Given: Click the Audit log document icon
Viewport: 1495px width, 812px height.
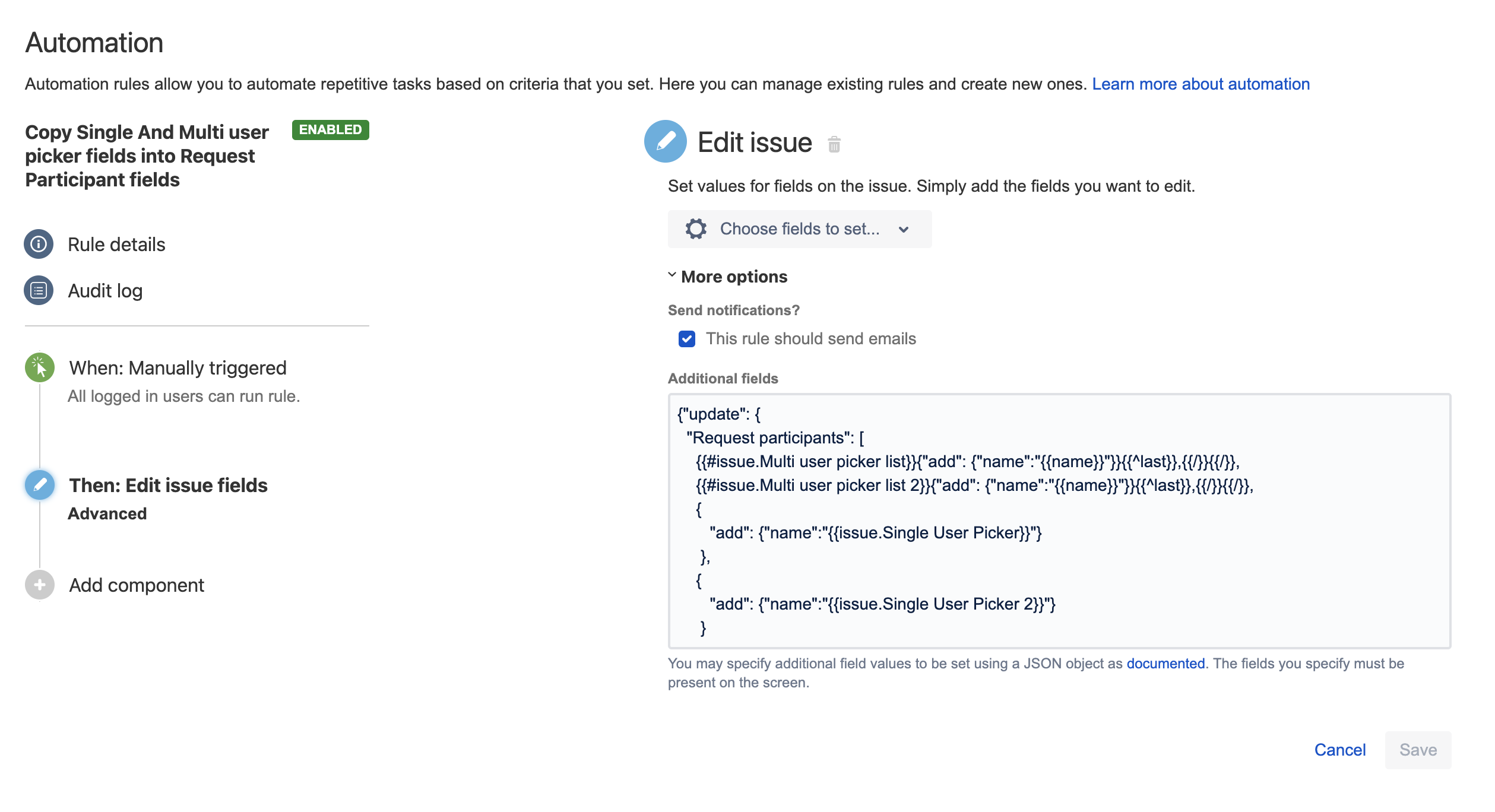Looking at the screenshot, I should [x=40, y=290].
